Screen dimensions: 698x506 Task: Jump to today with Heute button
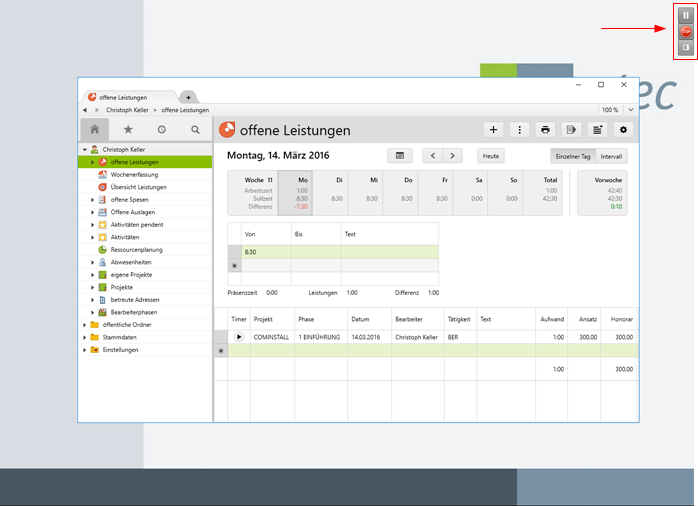pyautogui.click(x=490, y=156)
